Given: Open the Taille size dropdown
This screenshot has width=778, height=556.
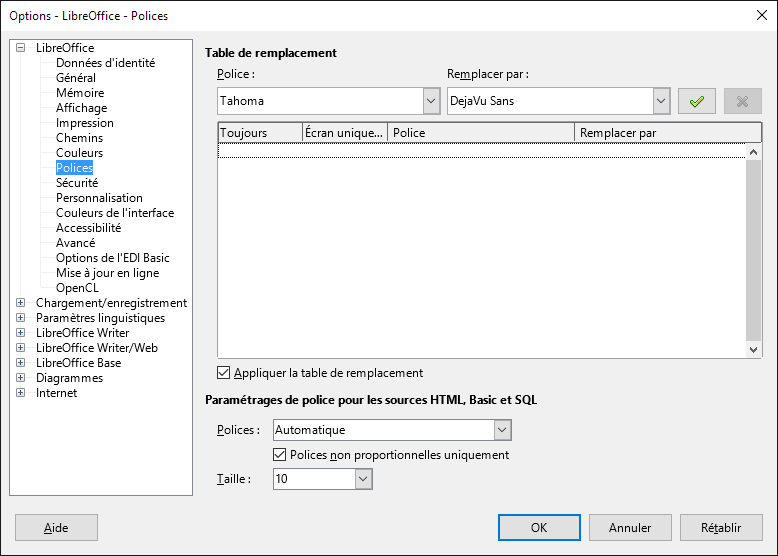Looking at the screenshot, I should click(363, 479).
